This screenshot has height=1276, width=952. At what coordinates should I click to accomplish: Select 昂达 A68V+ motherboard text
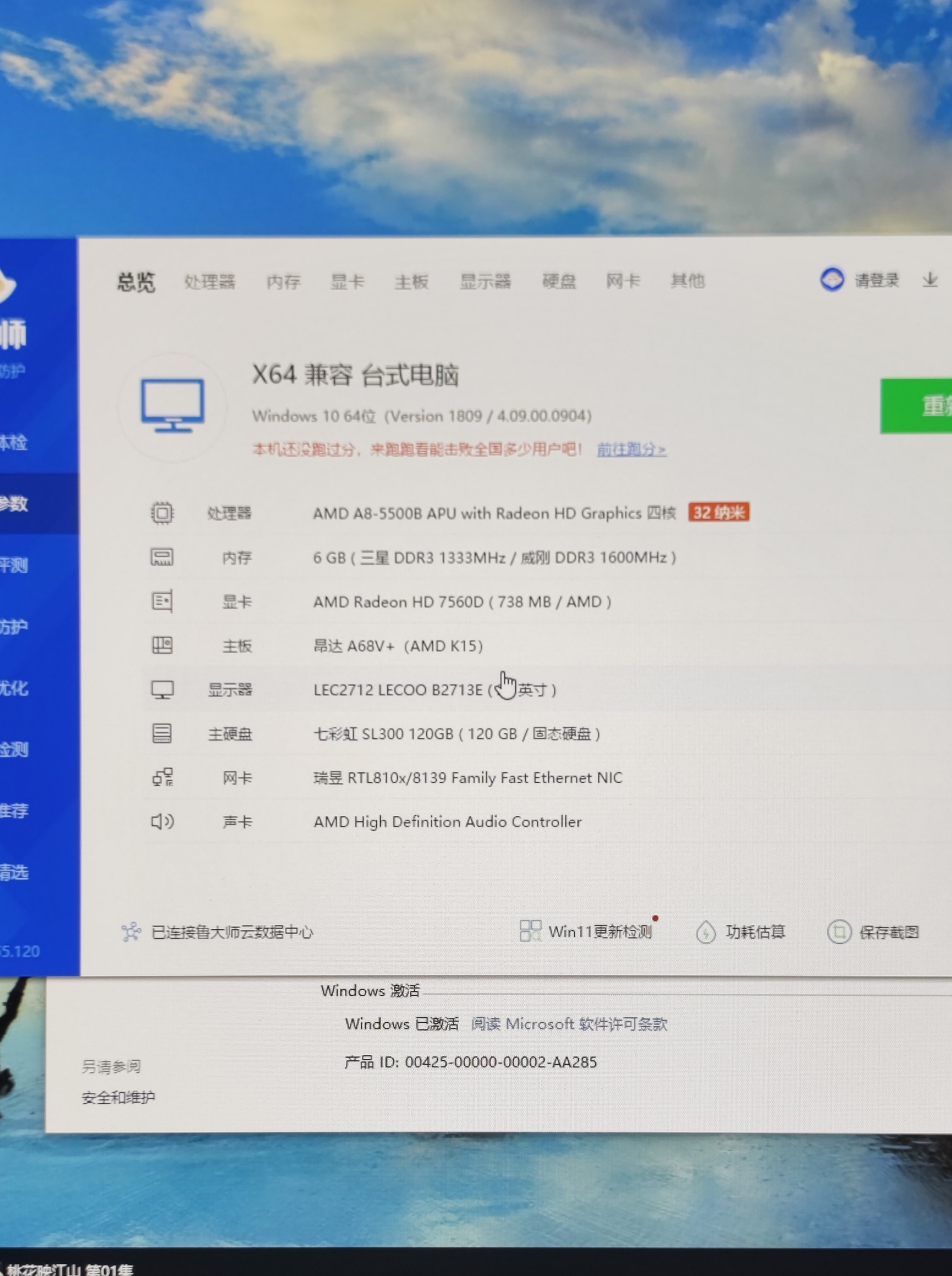[x=398, y=646]
